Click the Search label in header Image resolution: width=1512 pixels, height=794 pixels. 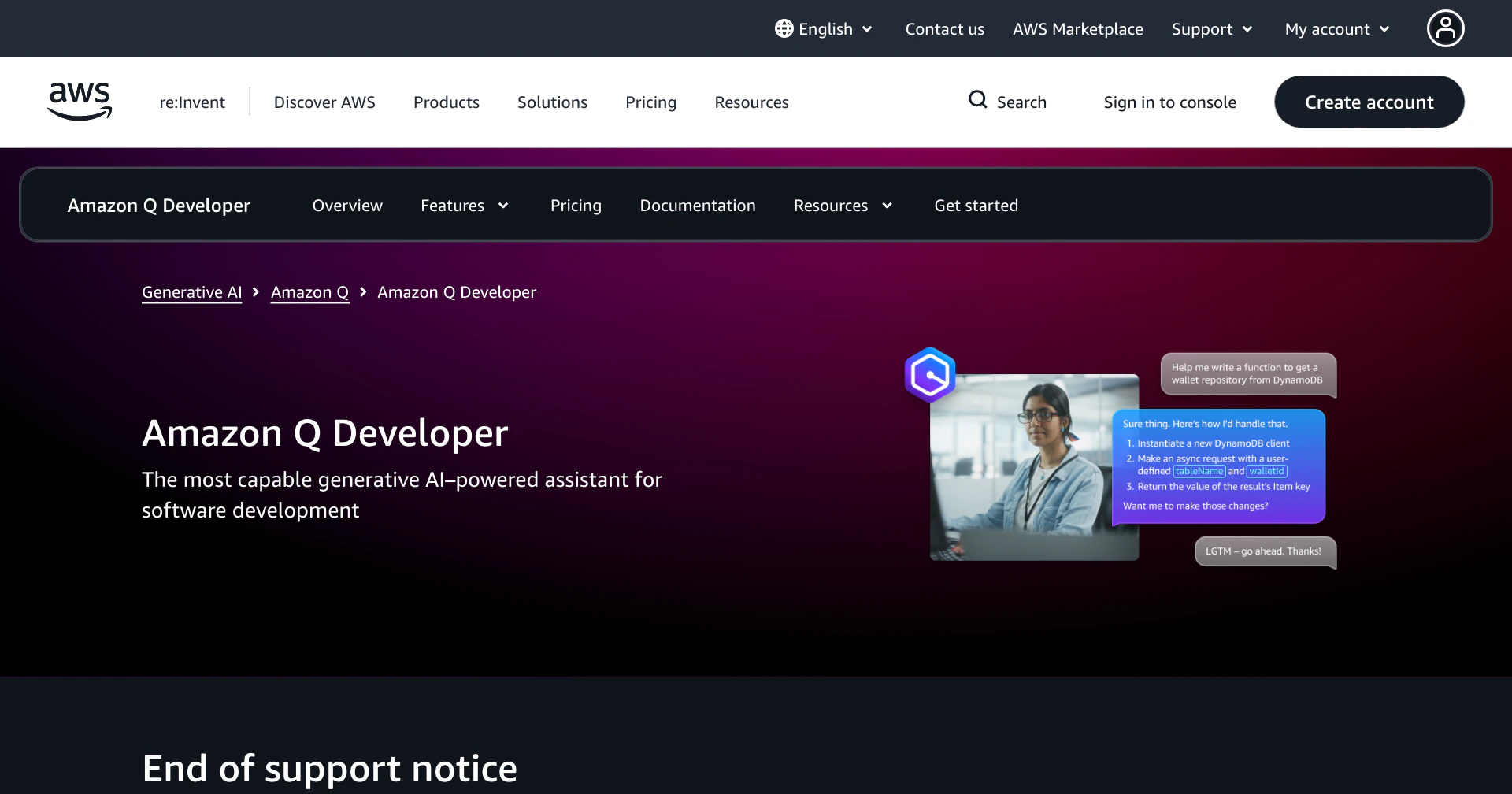(1021, 102)
